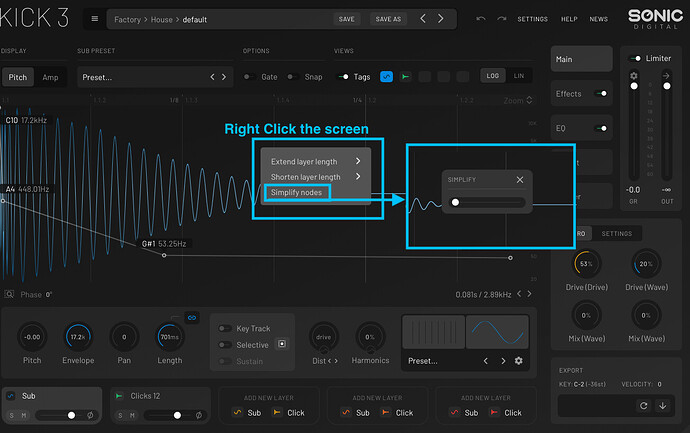
Task: Open harmonics preset gear settings
Action: (518, 360)
